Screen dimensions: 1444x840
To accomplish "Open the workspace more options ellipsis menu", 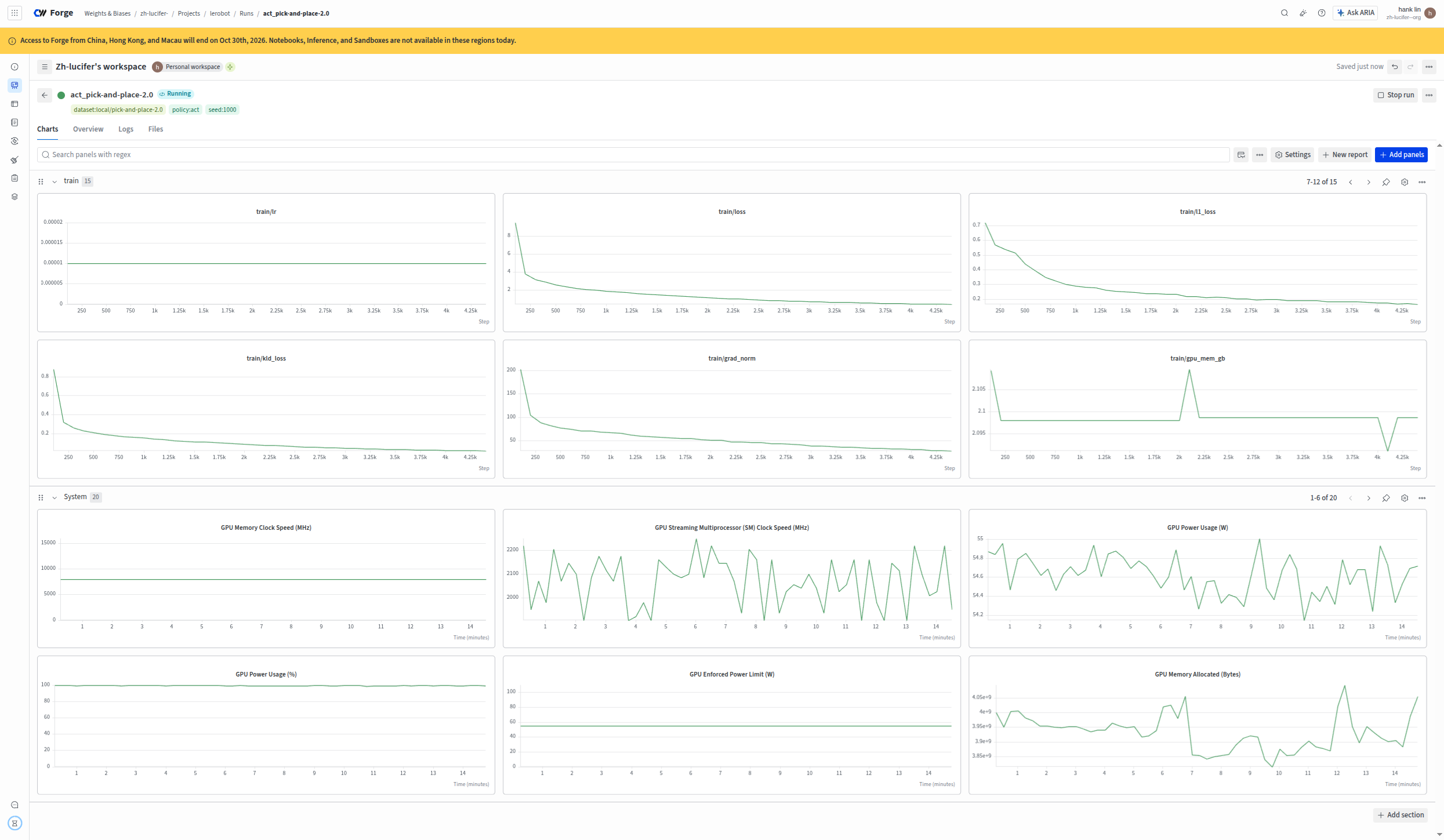I will [1429, 67].
